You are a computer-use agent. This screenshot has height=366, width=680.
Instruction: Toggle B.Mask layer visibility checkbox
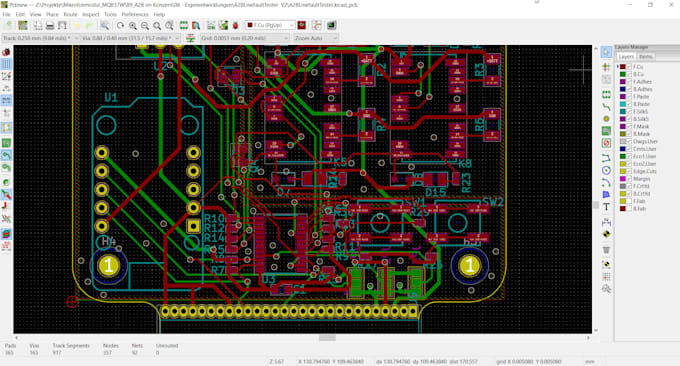(x=629, y=134)
